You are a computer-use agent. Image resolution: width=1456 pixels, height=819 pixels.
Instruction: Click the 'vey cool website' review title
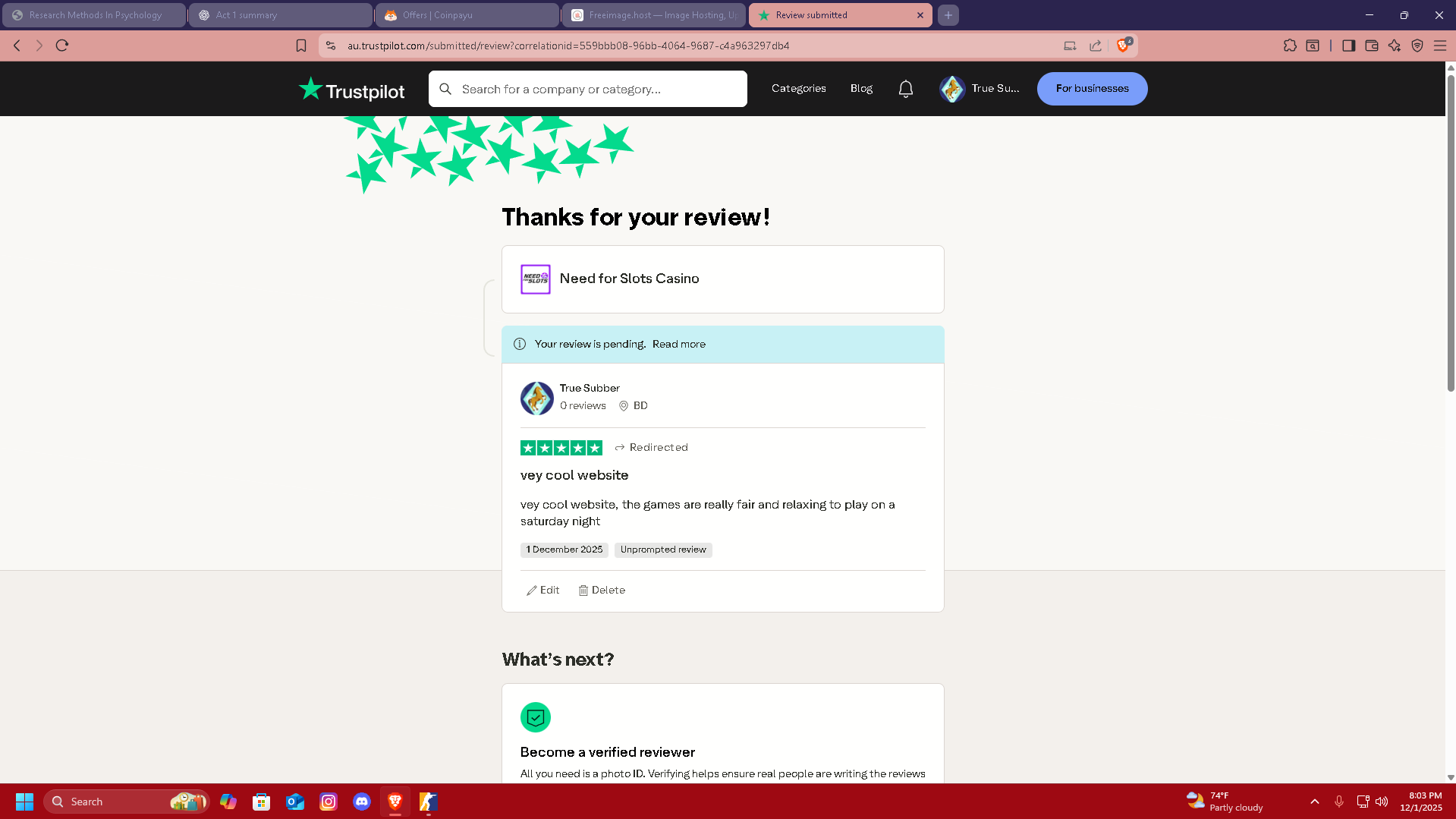pos(574,475)
